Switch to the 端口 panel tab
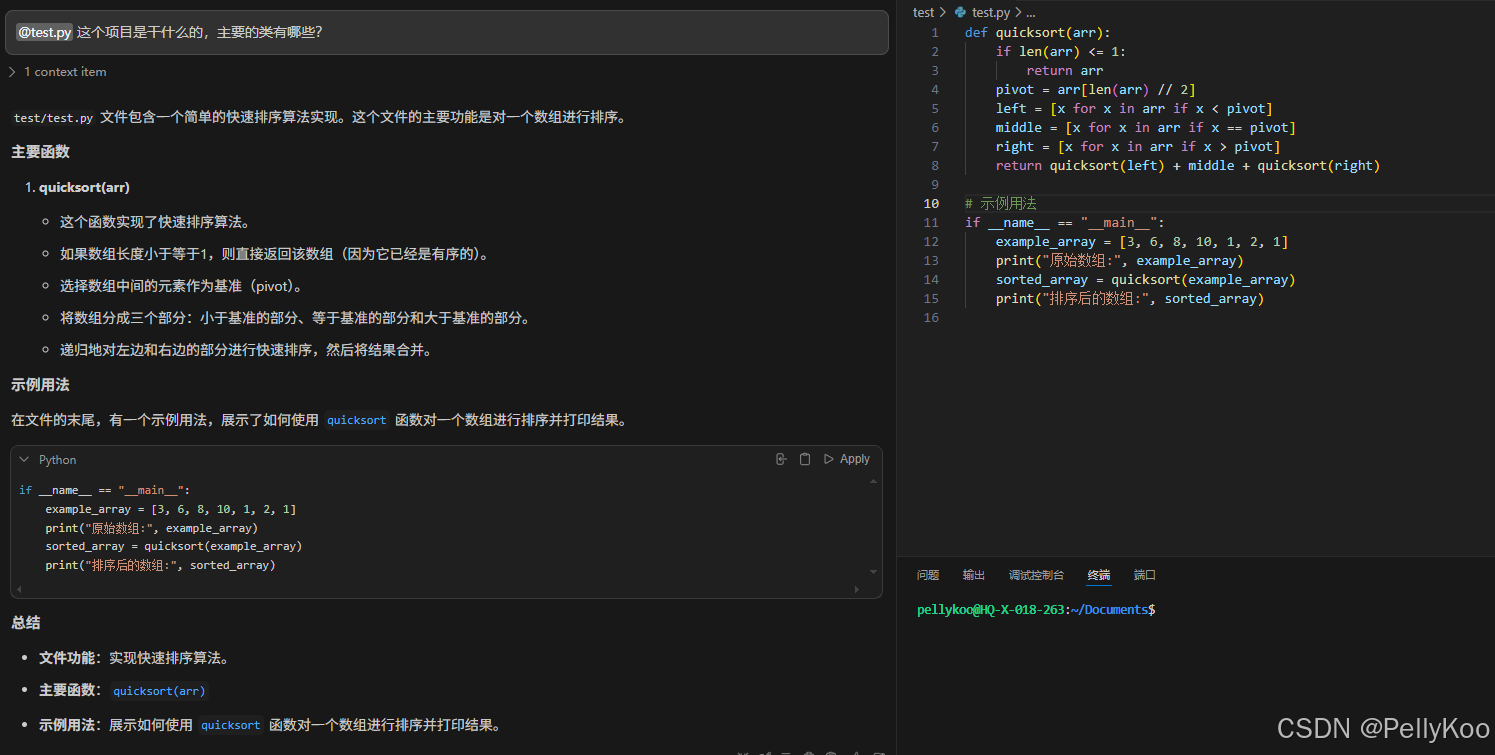 click(1145, 575)
